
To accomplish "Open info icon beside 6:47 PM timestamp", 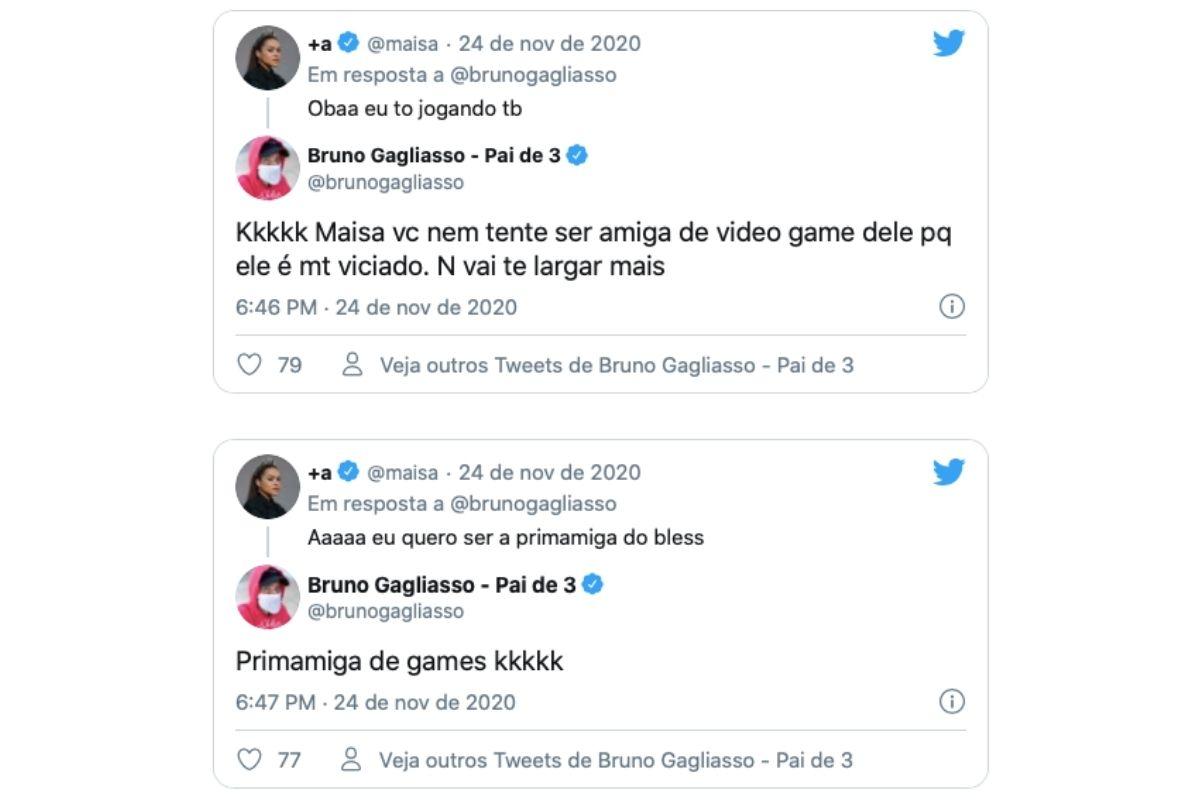I will [952, 702].
